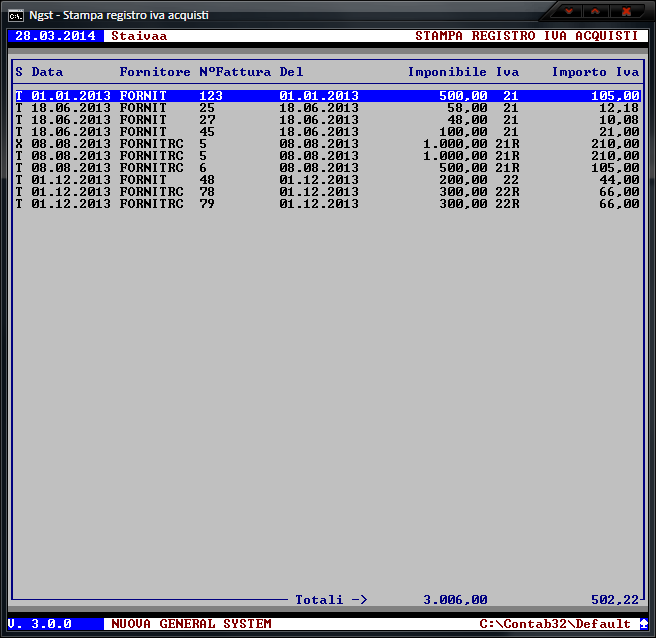The height and width of the screenshot is (638, 656).
Task: Click the console icon in the title bar
Action: [16, 14]
